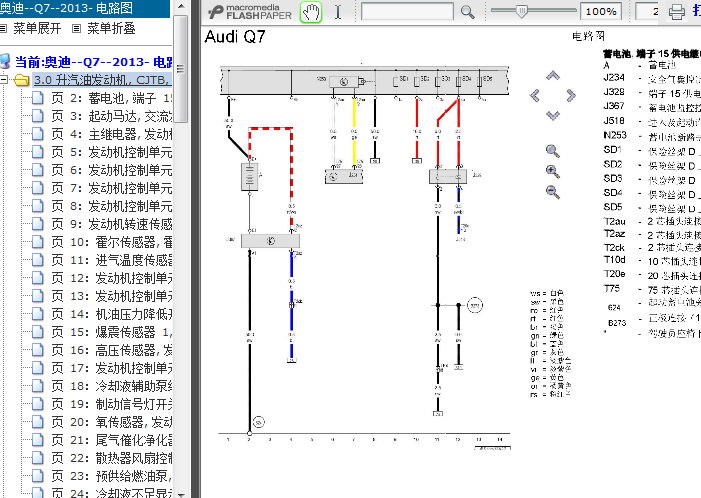Click the zoom slider handle
This screenshot has width=701, height=498.
tap(521, 11)
